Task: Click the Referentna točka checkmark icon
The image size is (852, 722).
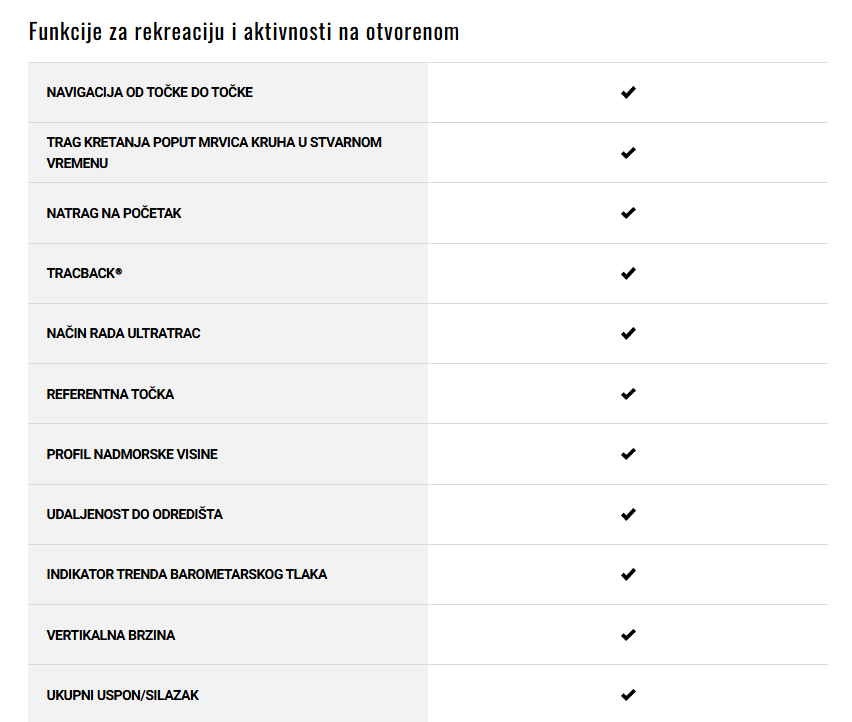Action: point(628,394)
